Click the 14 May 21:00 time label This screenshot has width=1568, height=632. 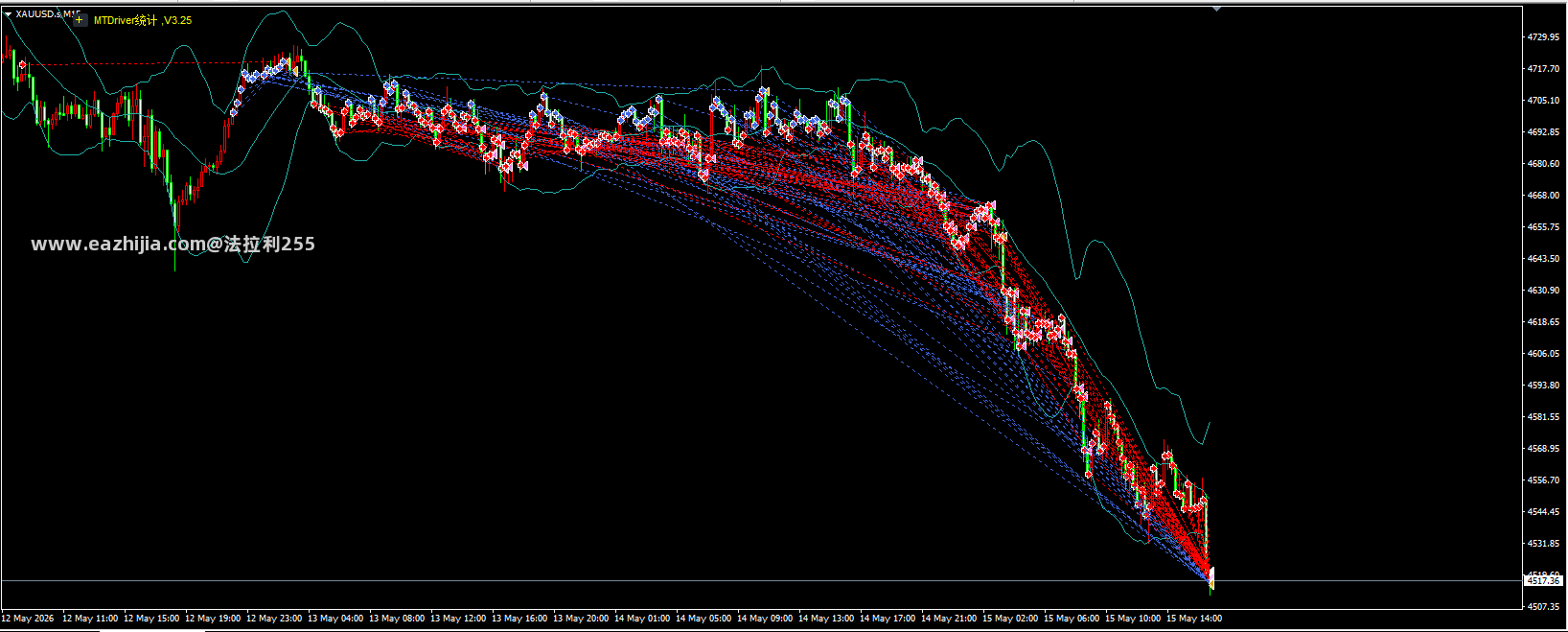tap(949, 619)
